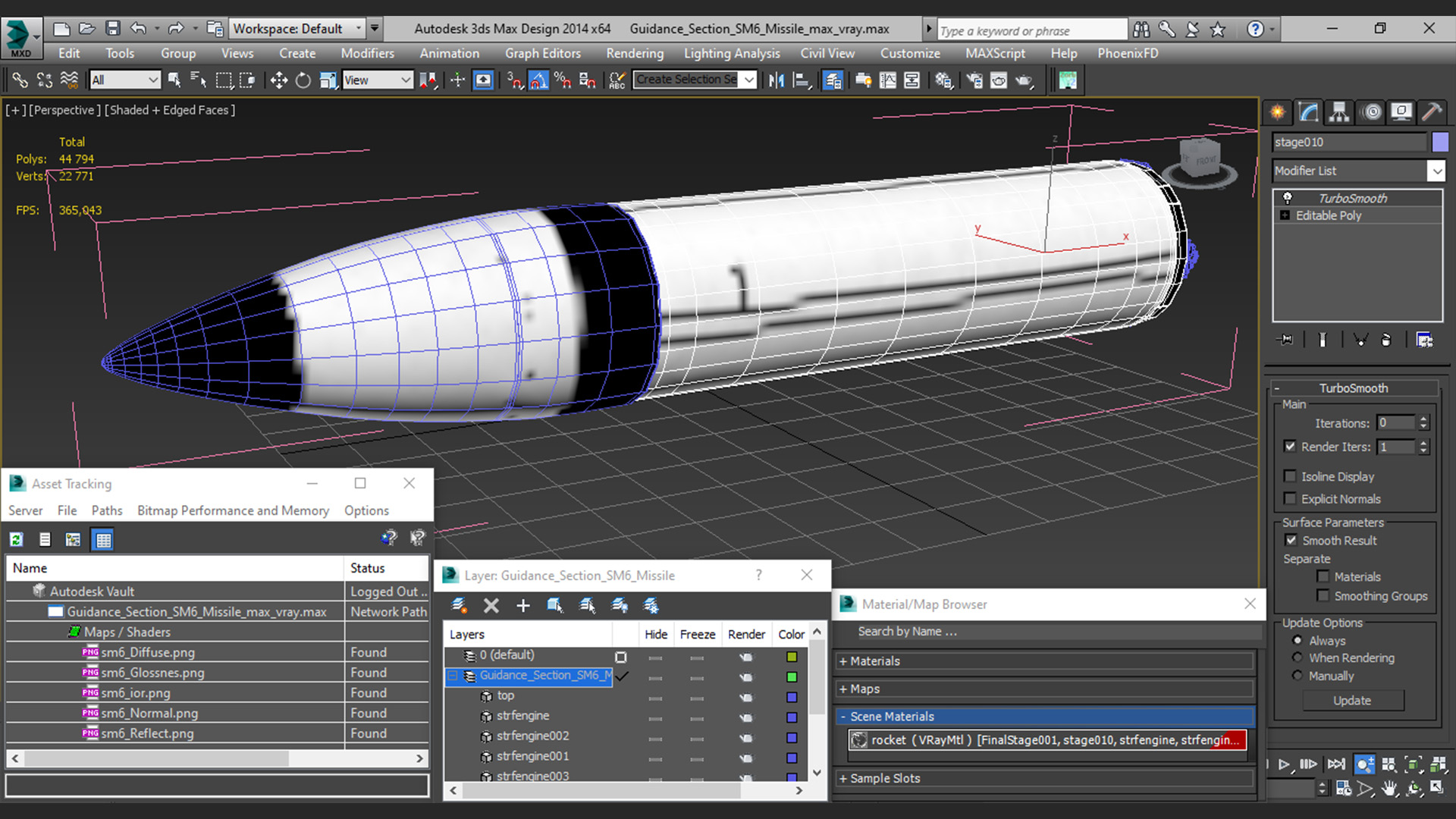The image size is (1456, 819).
Task: Toggle the Window/Crossing selection icon
Action: pos(247,80)
